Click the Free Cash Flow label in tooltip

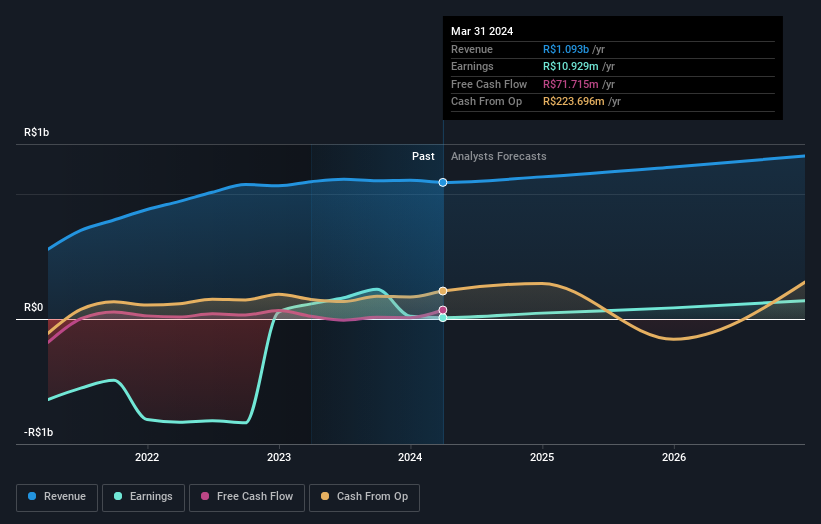point(489,84)
